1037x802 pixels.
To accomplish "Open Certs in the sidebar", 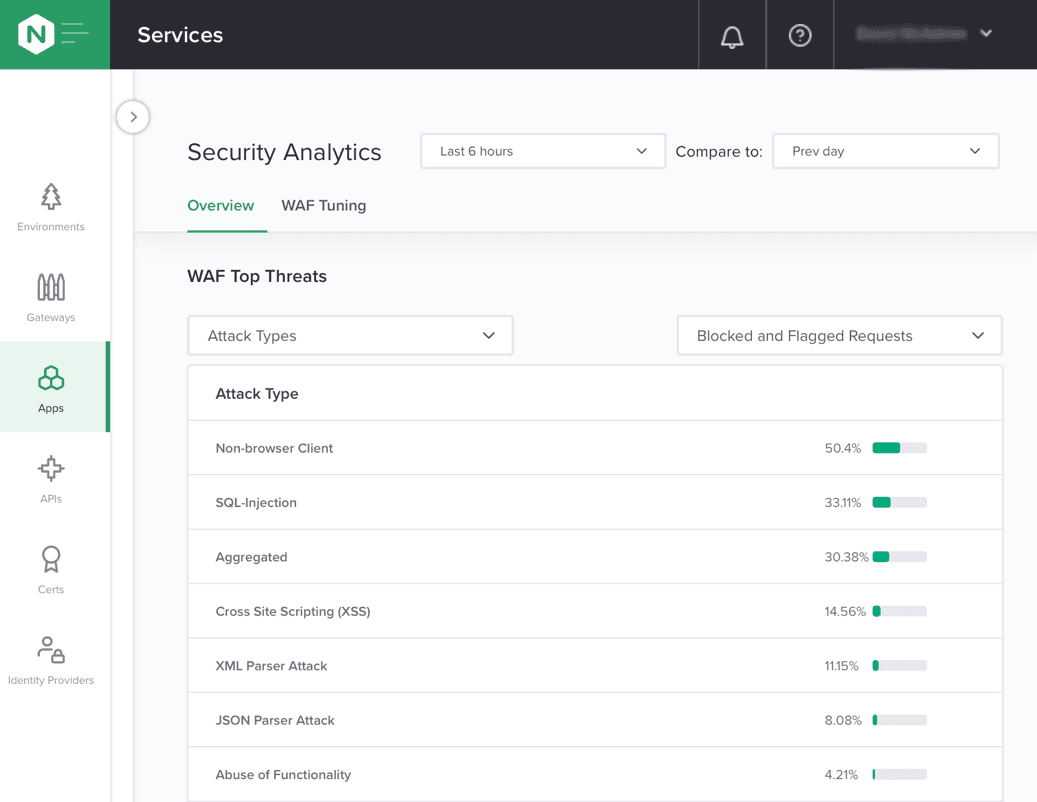I will click(51, 569).
